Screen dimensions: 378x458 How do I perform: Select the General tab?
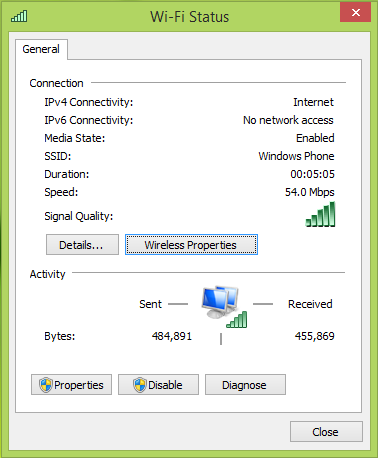click(x=41, y=49)
